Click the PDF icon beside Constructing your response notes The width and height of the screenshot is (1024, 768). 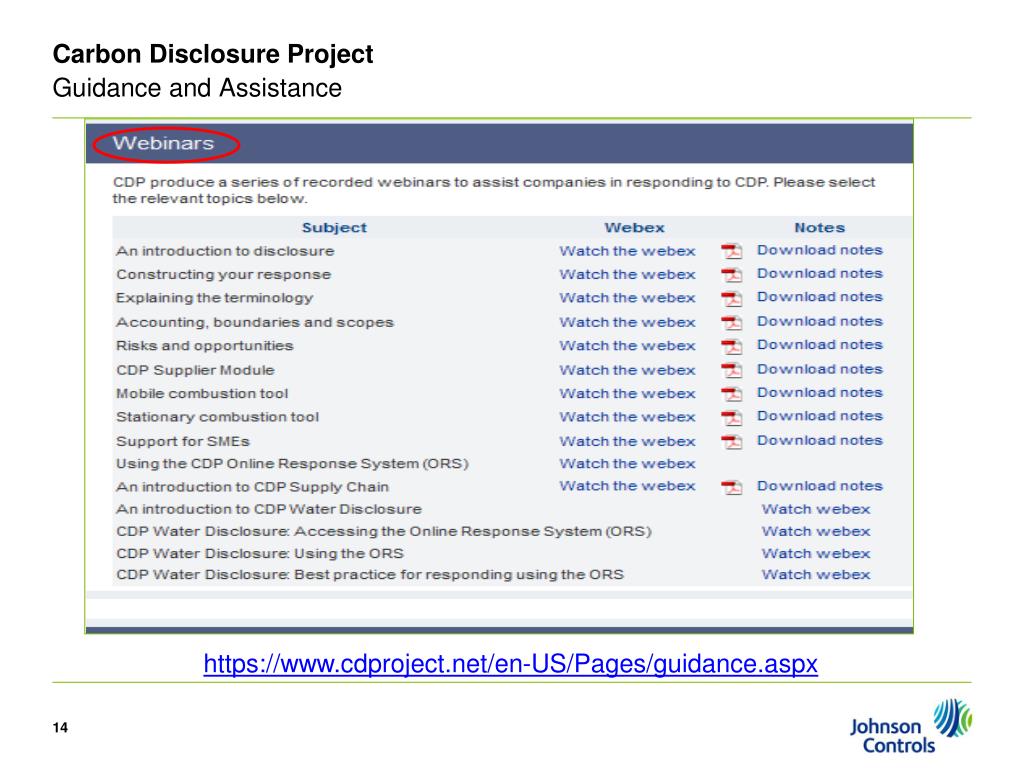[x=731, y=275]
